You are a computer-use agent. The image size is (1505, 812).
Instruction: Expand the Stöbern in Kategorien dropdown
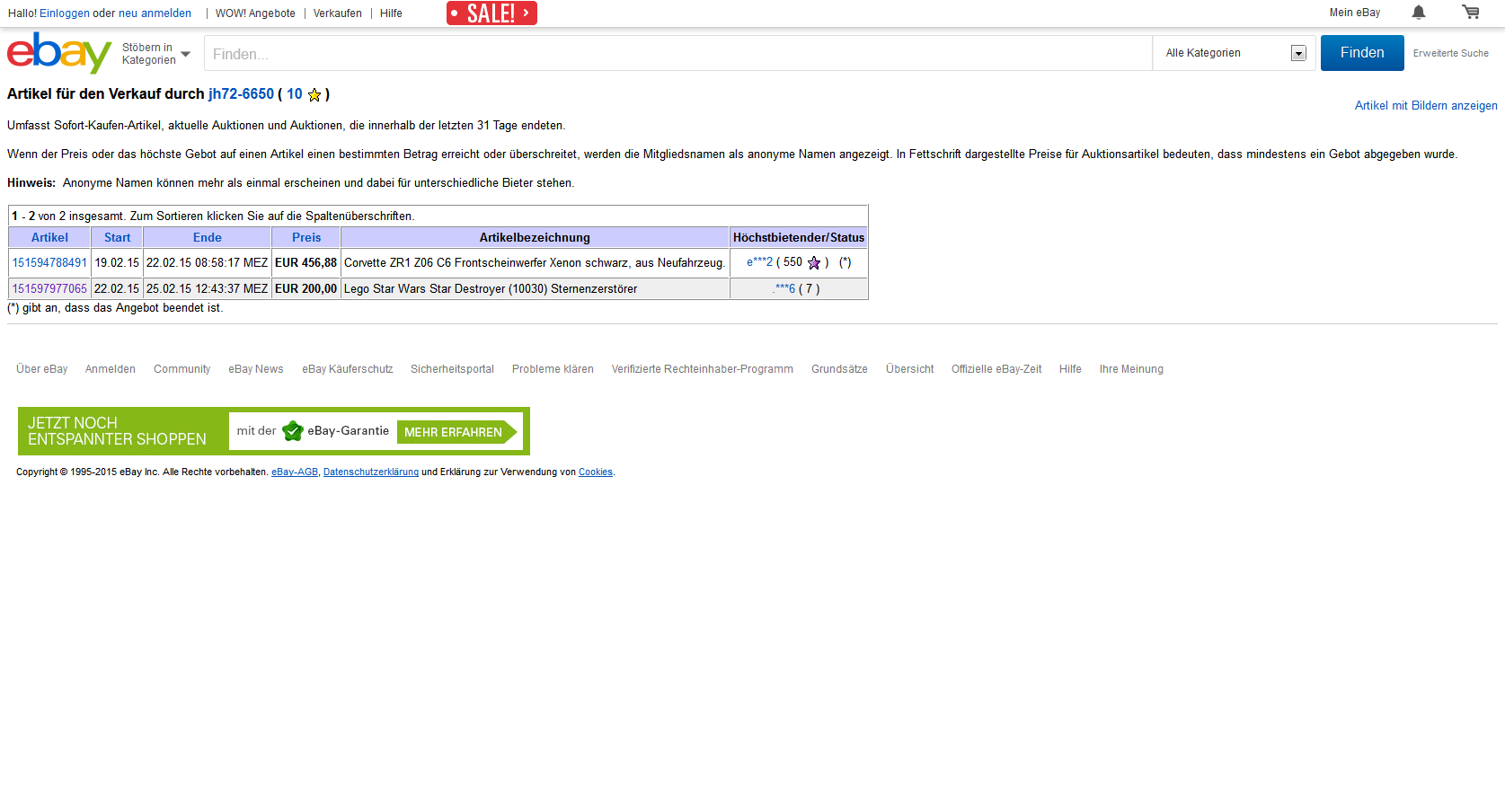[x=156, y=54]
